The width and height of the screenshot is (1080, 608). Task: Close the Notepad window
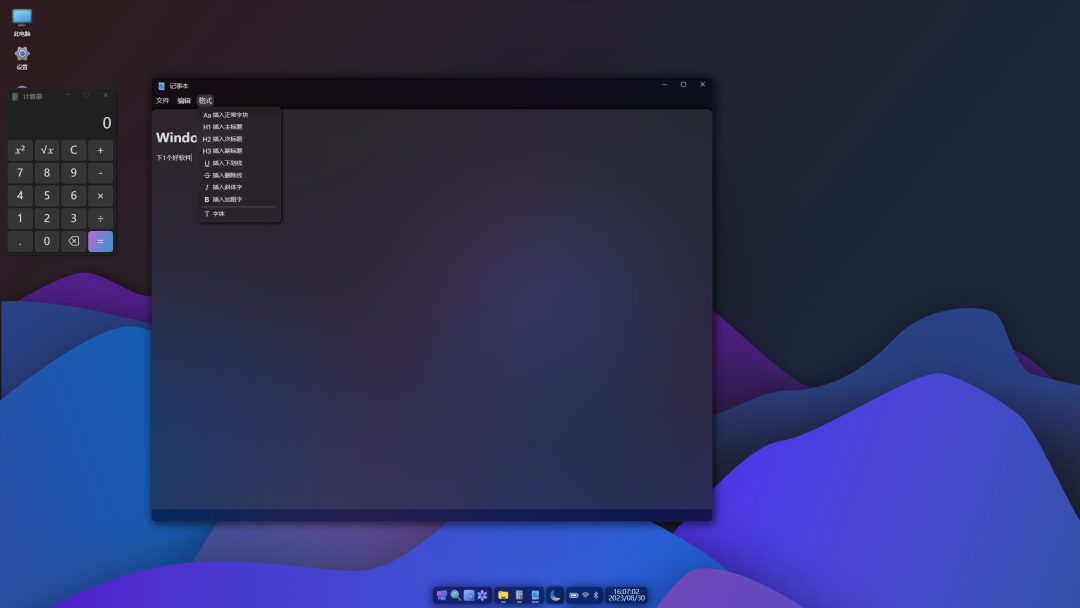click(703, 85)
